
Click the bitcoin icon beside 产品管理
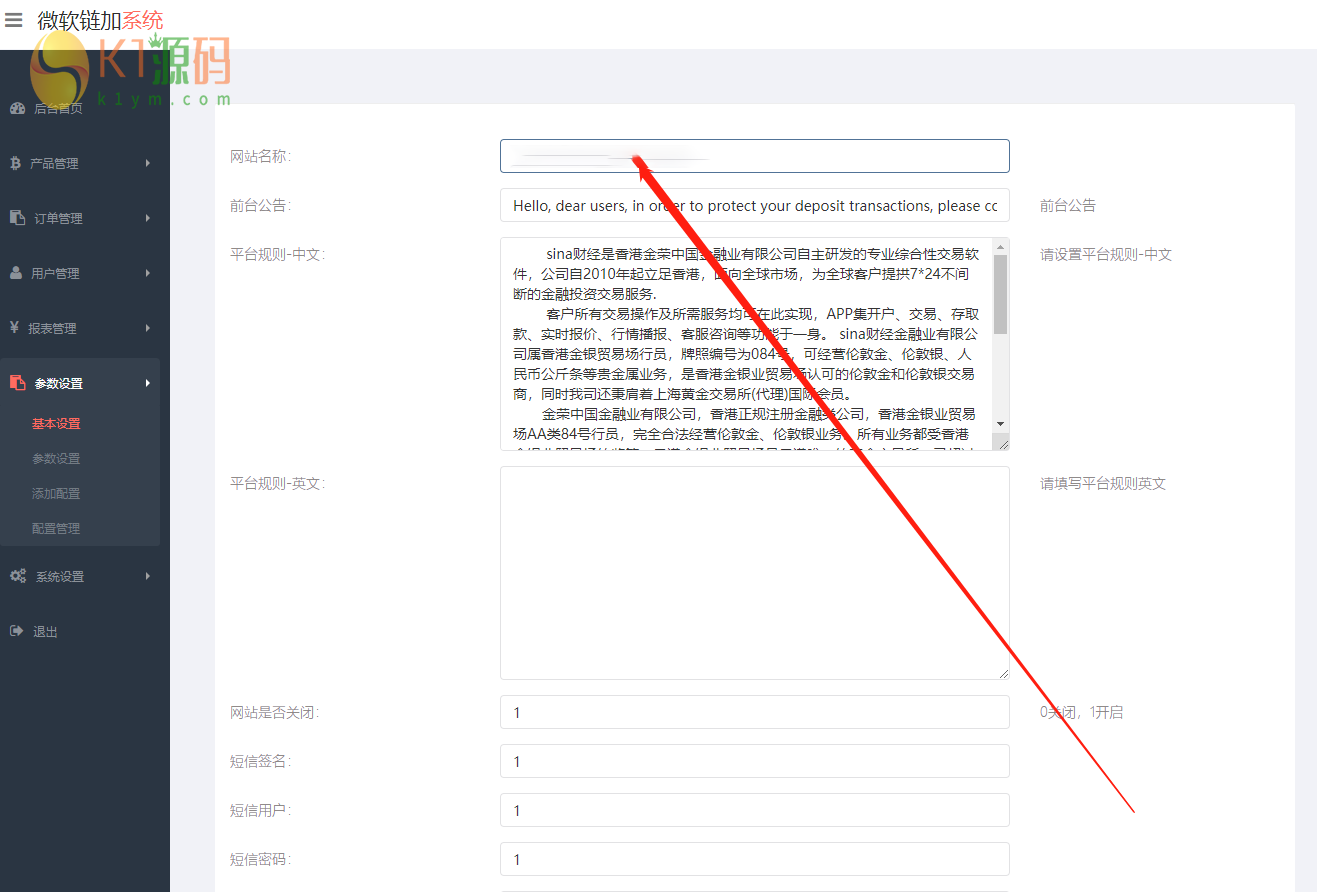(15, 163)
